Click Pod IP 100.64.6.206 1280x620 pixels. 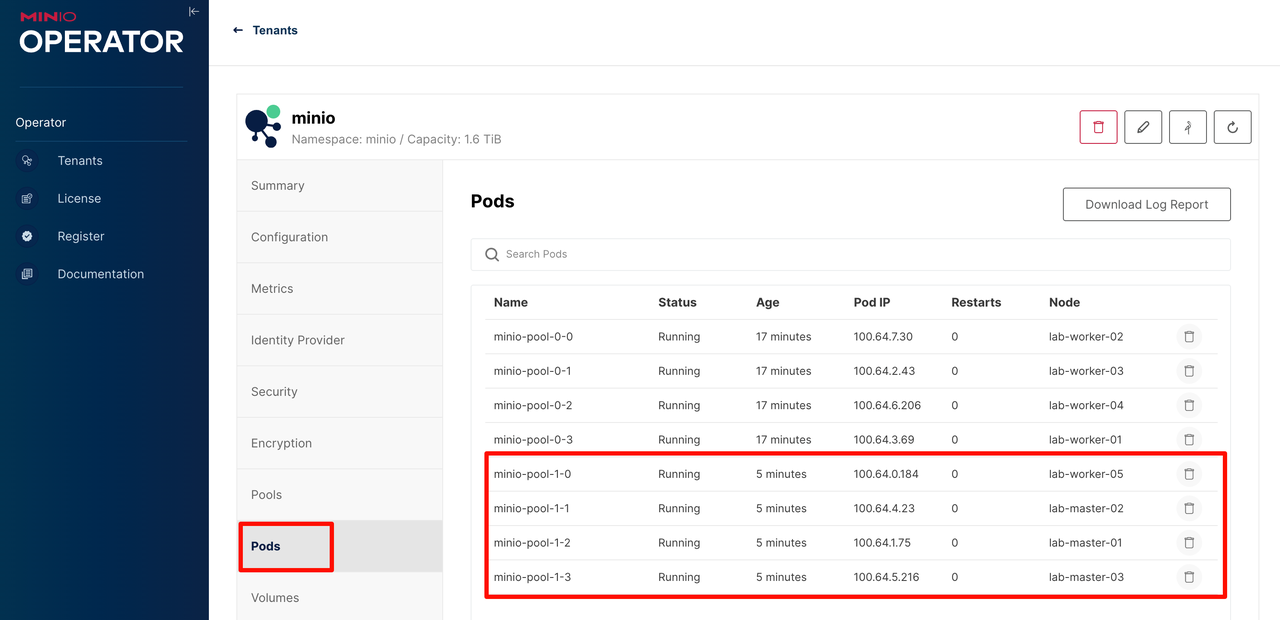[x=887, y=405]
